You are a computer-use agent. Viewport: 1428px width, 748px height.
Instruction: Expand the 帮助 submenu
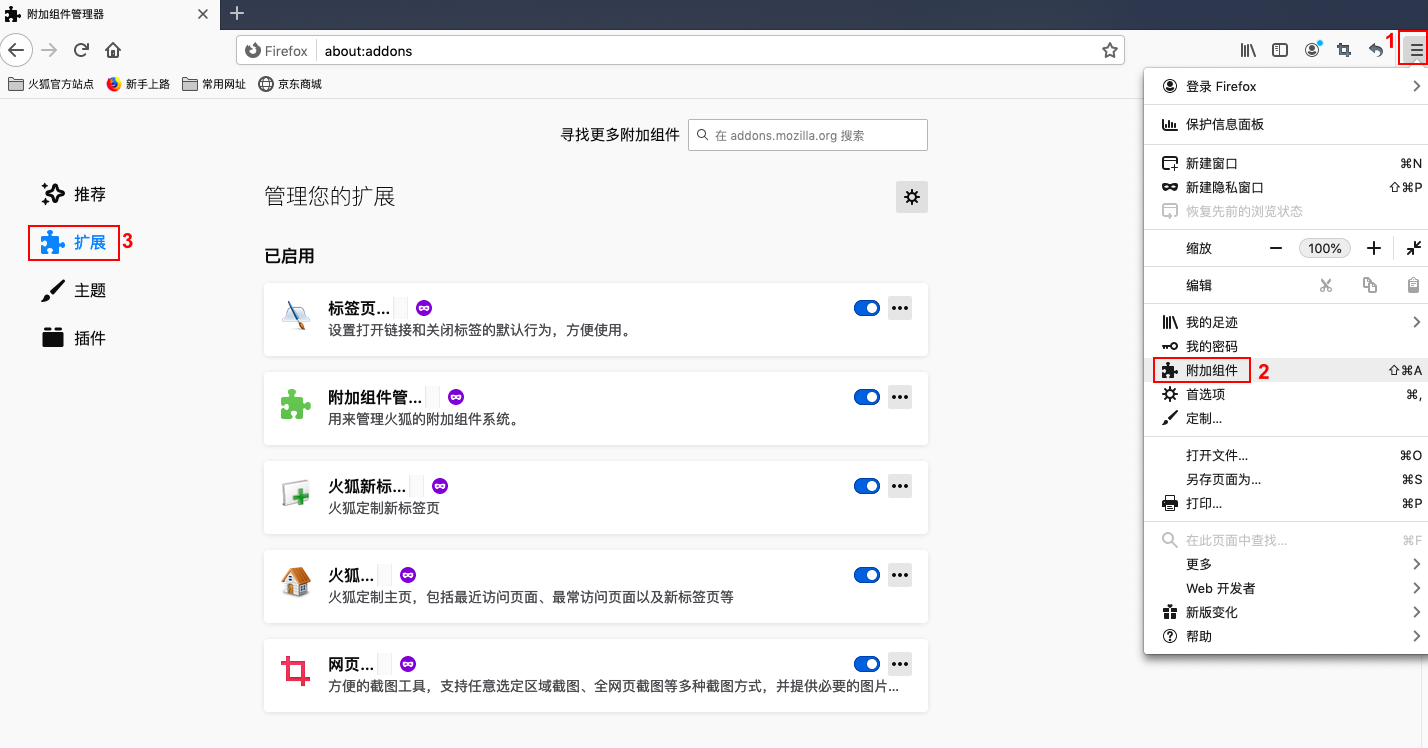(x=1288, y=636)
